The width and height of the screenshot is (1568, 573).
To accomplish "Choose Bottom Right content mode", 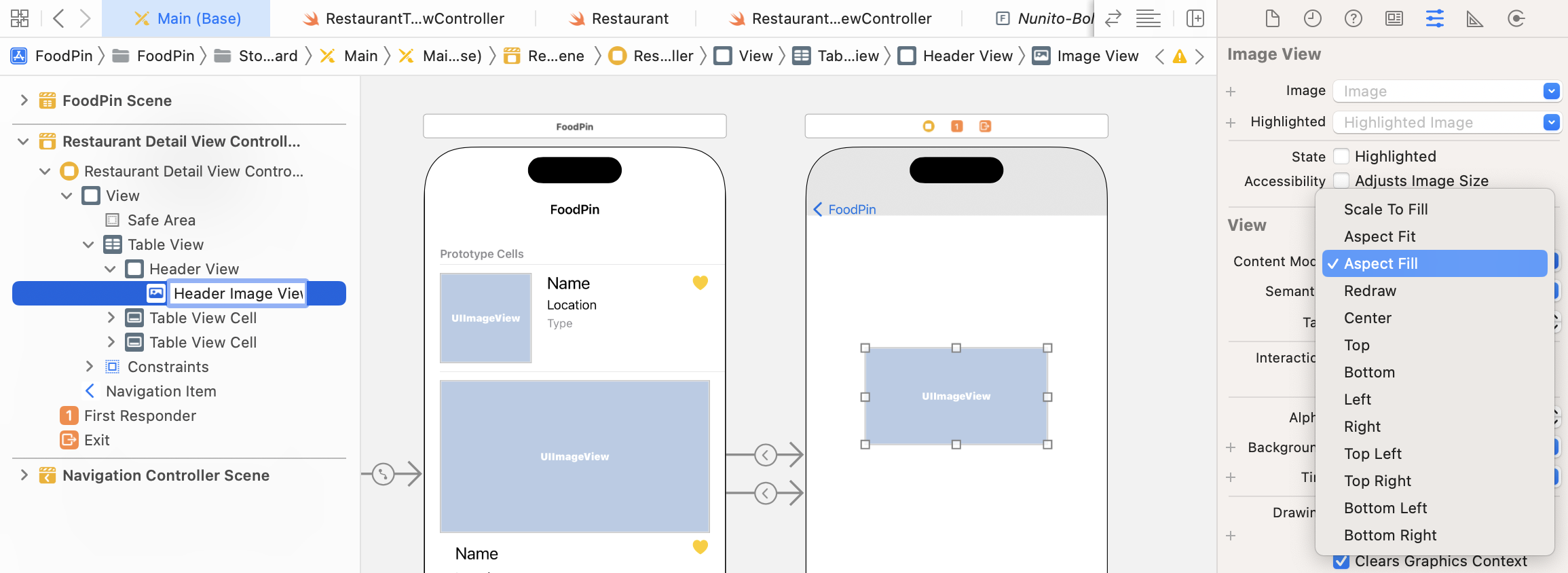I will [1435, 535].
